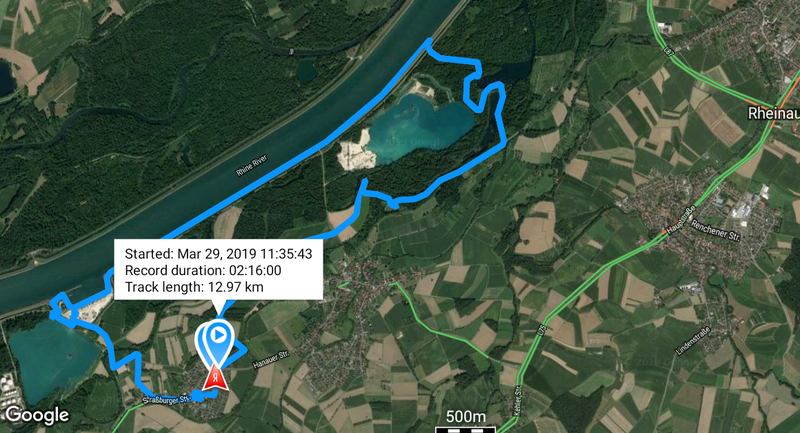The height and width of the screenshot is (433, 800).
Task: Tap the Lindenstraße road label
Action: [692, 341]
